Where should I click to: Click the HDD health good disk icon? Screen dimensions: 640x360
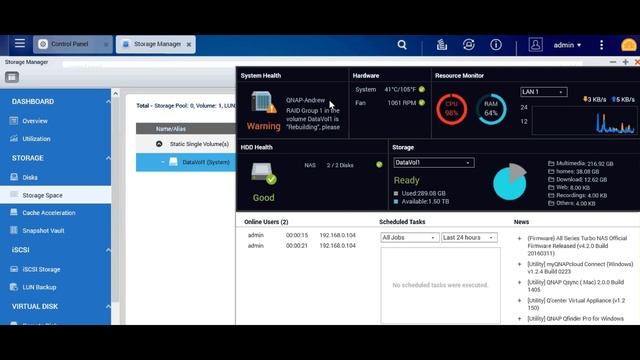(x=263, y=173)
